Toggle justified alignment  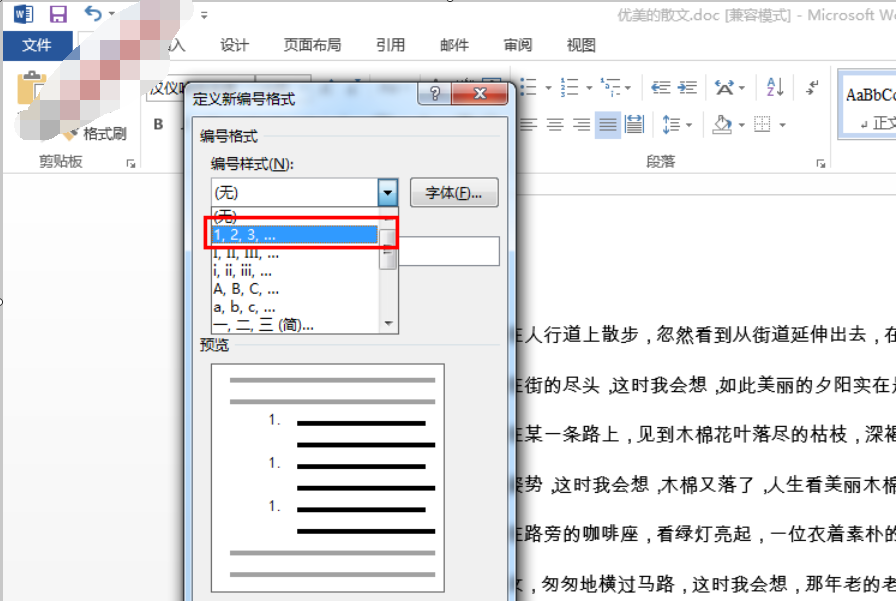pyautogui.click(x=607, y=124)
